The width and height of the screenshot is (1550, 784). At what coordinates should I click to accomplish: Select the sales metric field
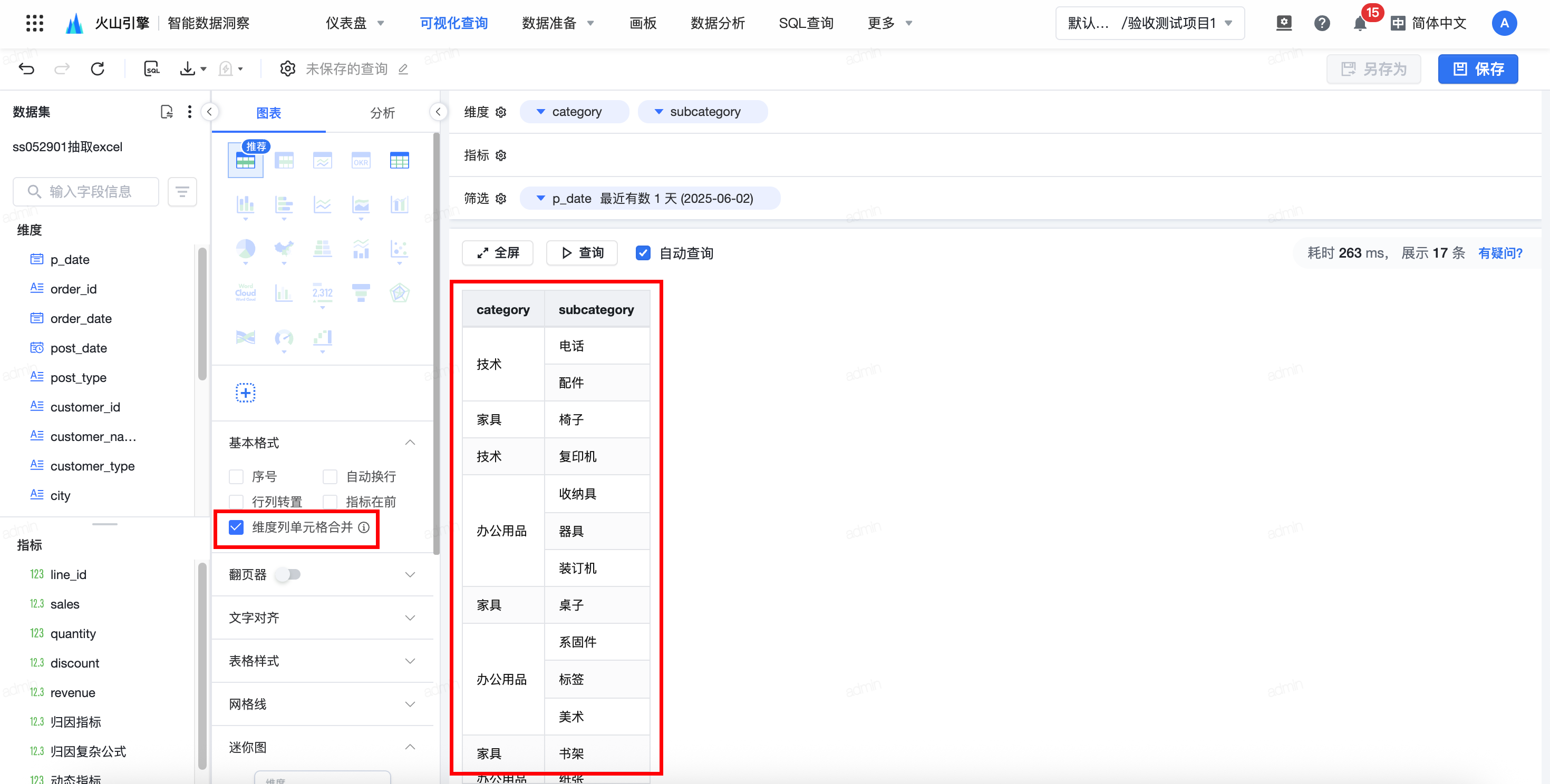(65, 604)
